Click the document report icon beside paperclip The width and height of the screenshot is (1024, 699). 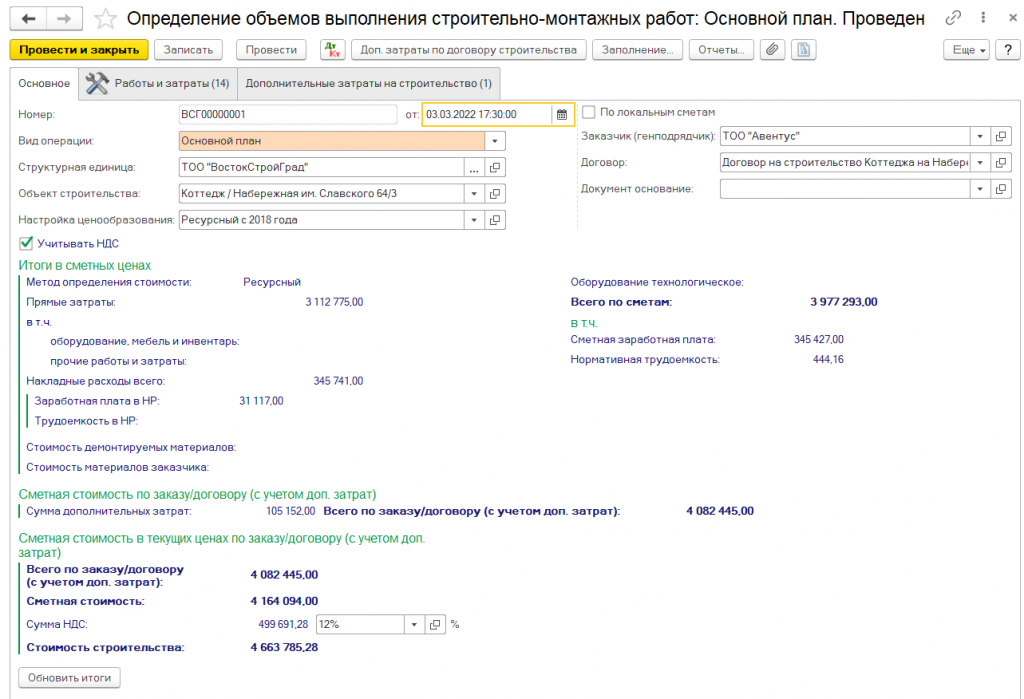(x=803, y=50)
